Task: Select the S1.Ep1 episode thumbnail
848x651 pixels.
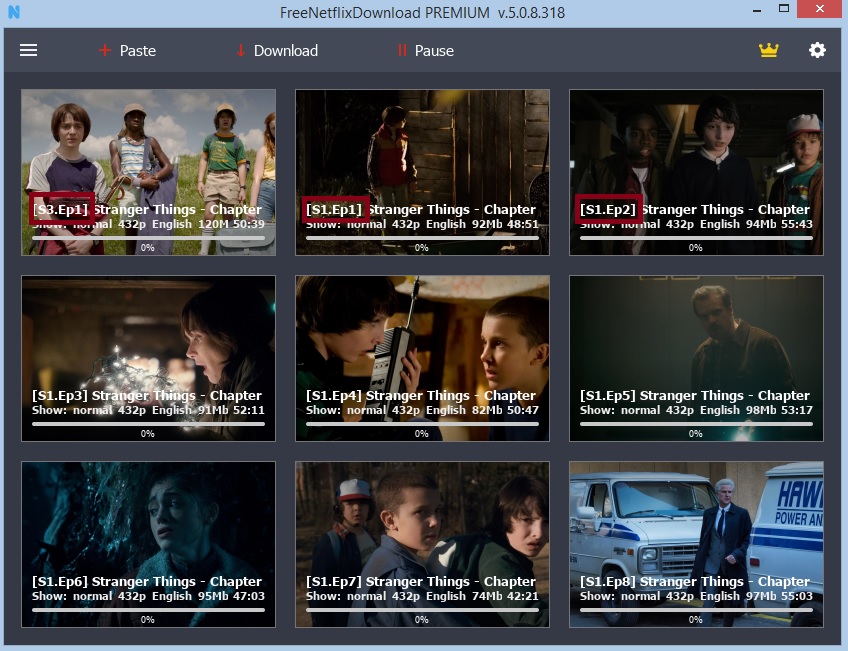Action: tap(422, 172)
